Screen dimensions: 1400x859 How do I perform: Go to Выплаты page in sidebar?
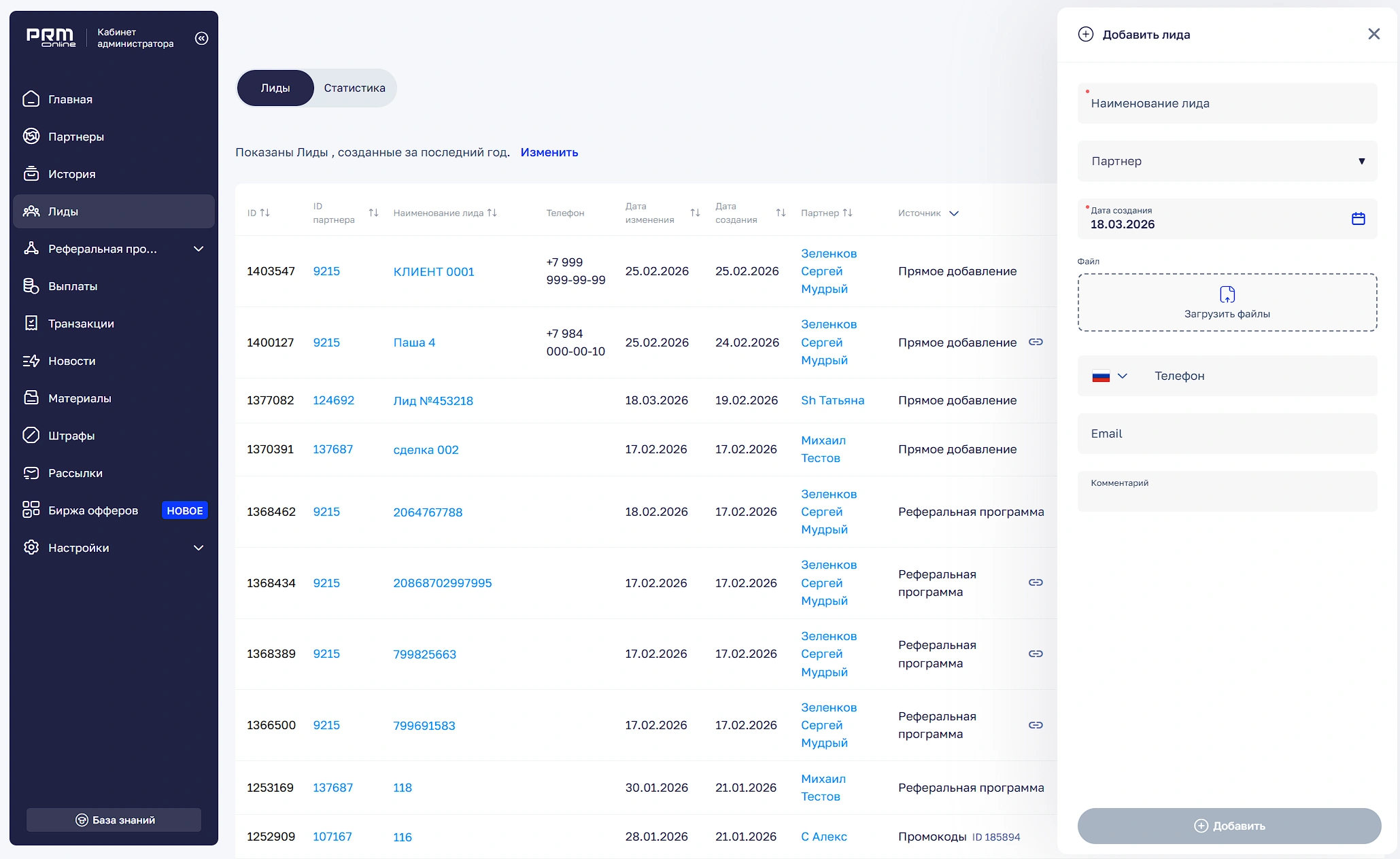[72, 286]
